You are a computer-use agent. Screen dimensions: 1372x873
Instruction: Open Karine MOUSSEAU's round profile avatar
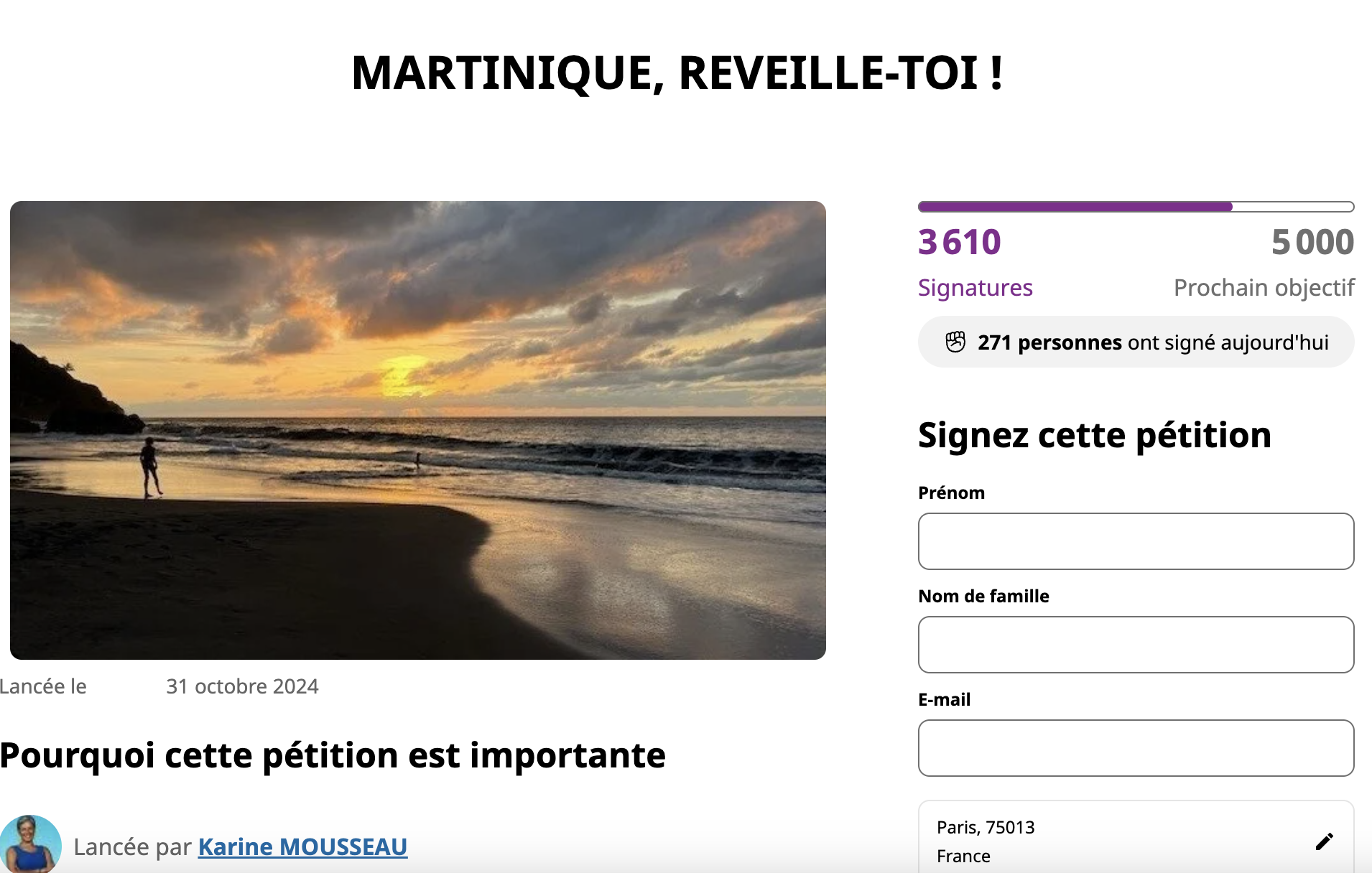(x=30, y=844)
